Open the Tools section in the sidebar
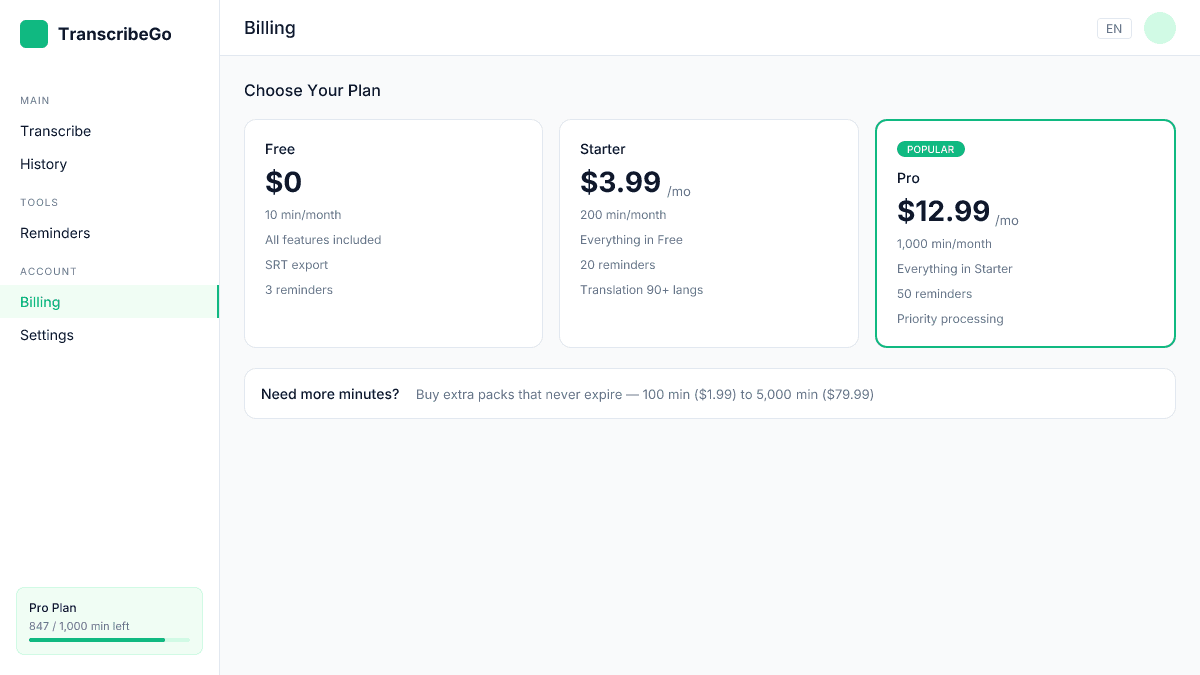Viewport: 1200px width, 675px height. (x=39, y=202)
